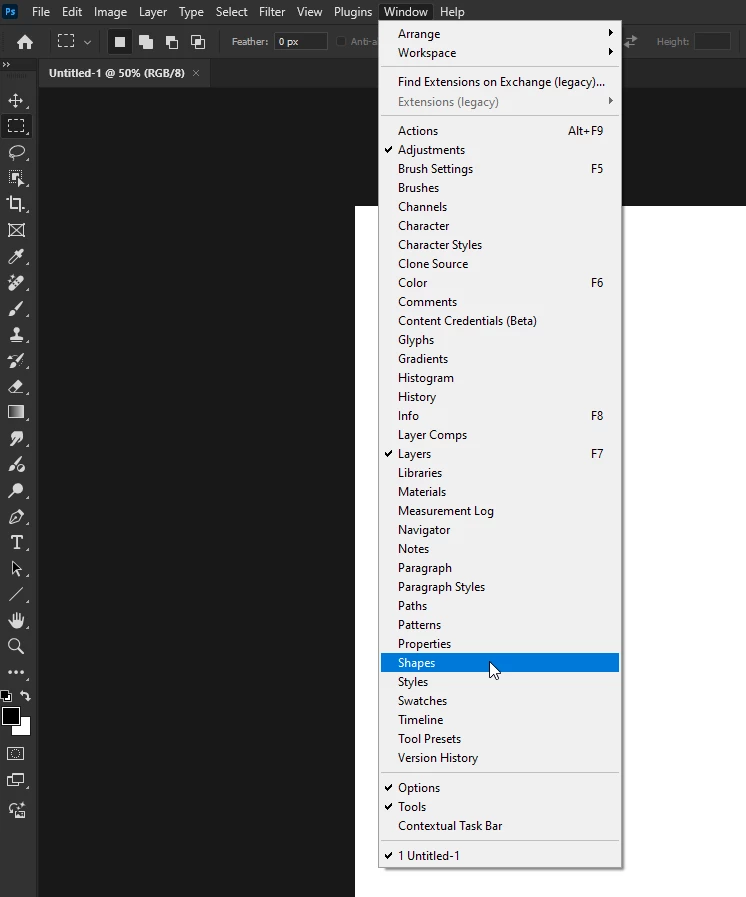Image resolution: width=746 pixels, height=897 pixels.
Task: Swap foreground and background colors
Action: point(26,696)
